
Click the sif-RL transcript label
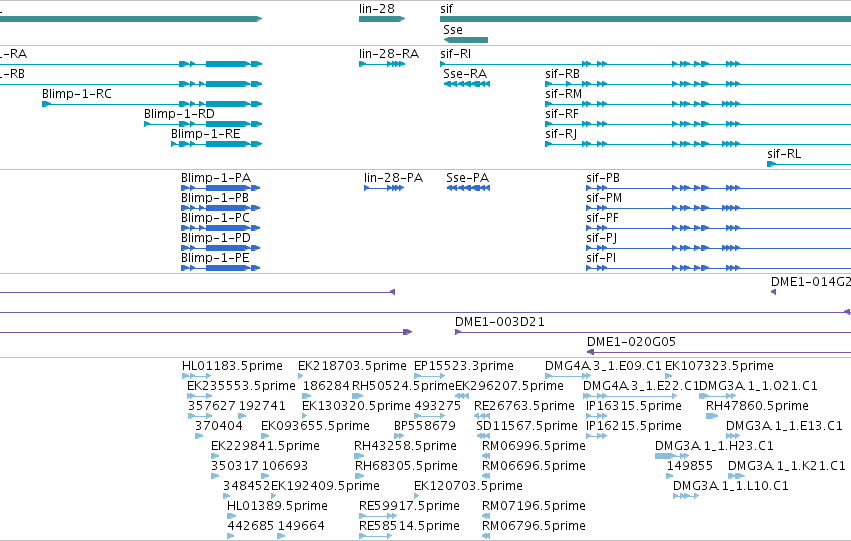pos(784,154)
